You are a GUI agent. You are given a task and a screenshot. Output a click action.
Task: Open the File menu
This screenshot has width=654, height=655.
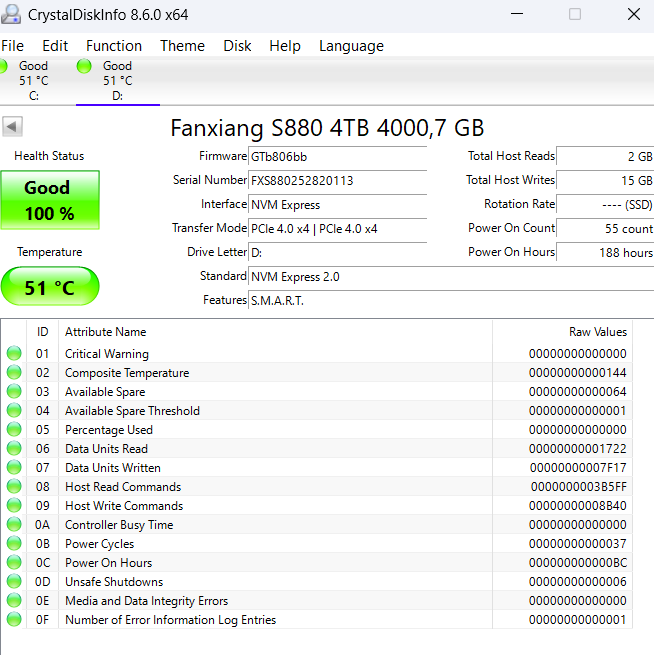pos(13,46)
